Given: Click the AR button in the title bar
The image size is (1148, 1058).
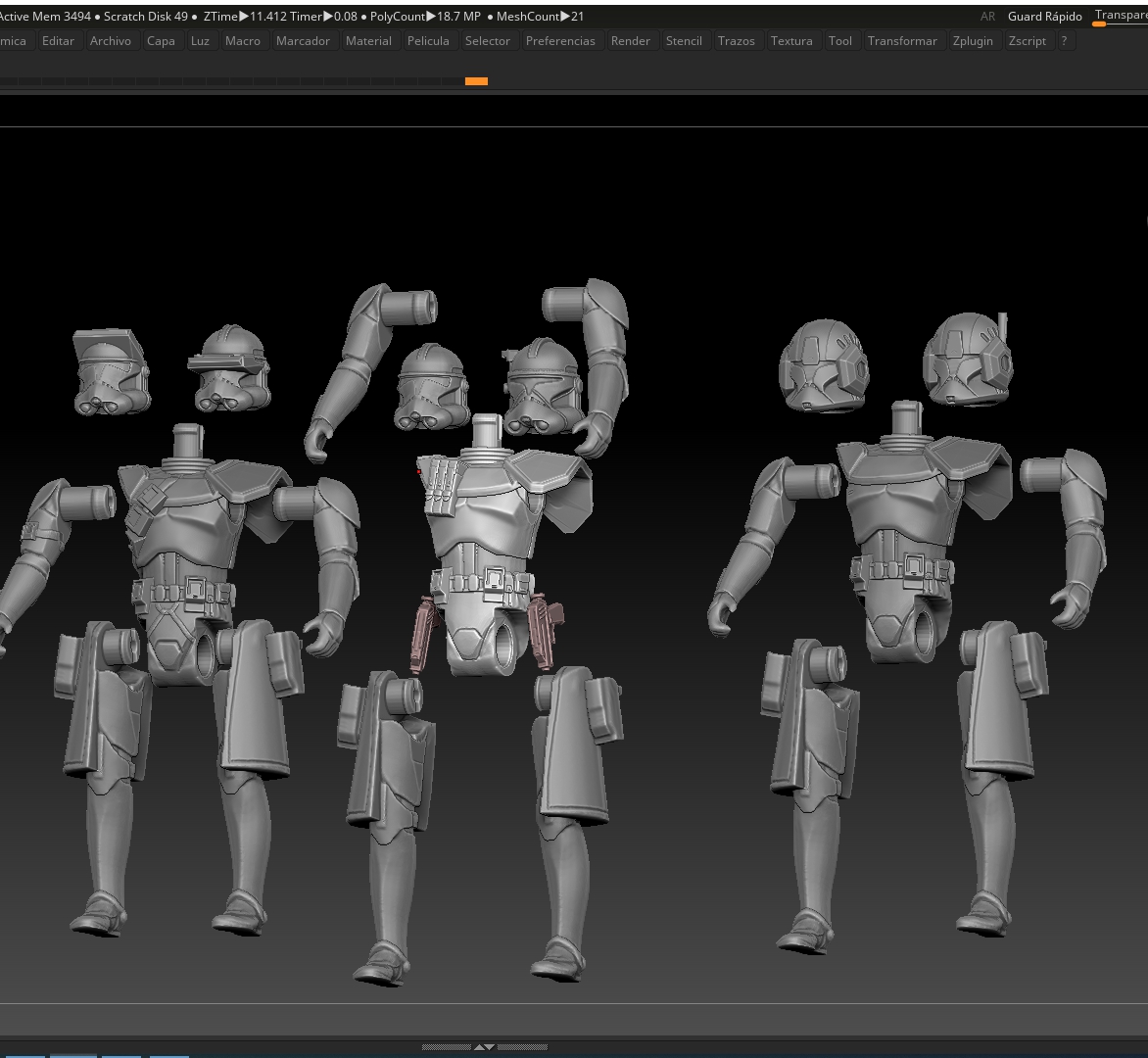Looking at the screenshot, I should pos(987,16).
